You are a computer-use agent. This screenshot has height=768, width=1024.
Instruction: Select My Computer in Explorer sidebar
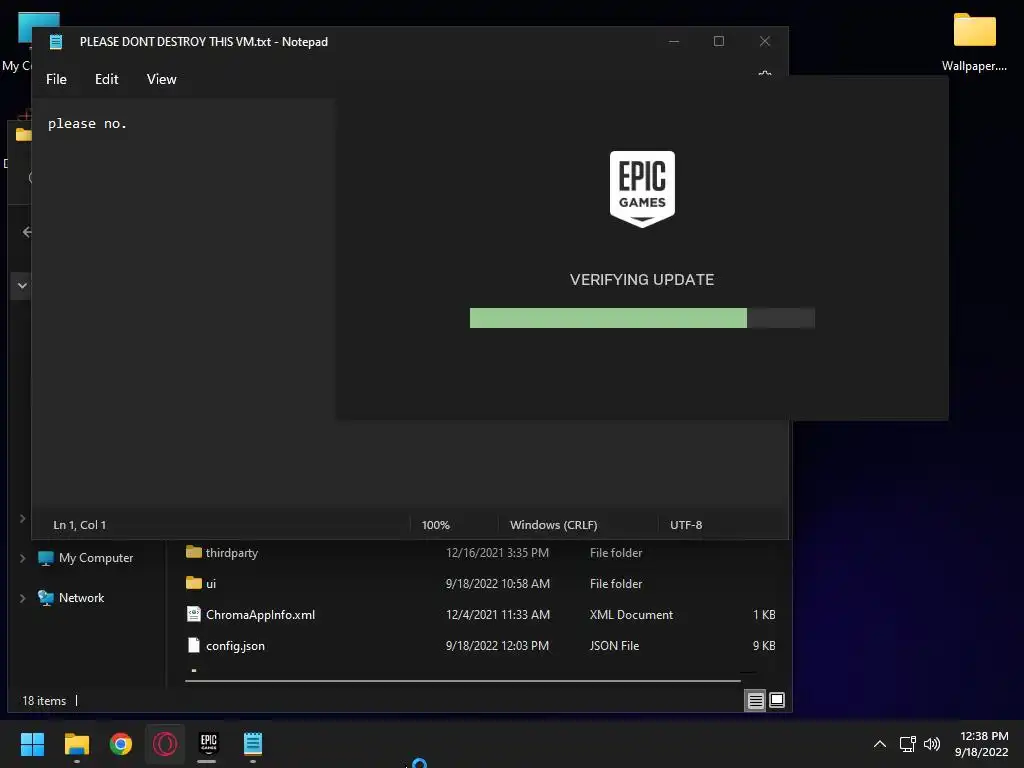pyautogui.click(x=86, y=558)
